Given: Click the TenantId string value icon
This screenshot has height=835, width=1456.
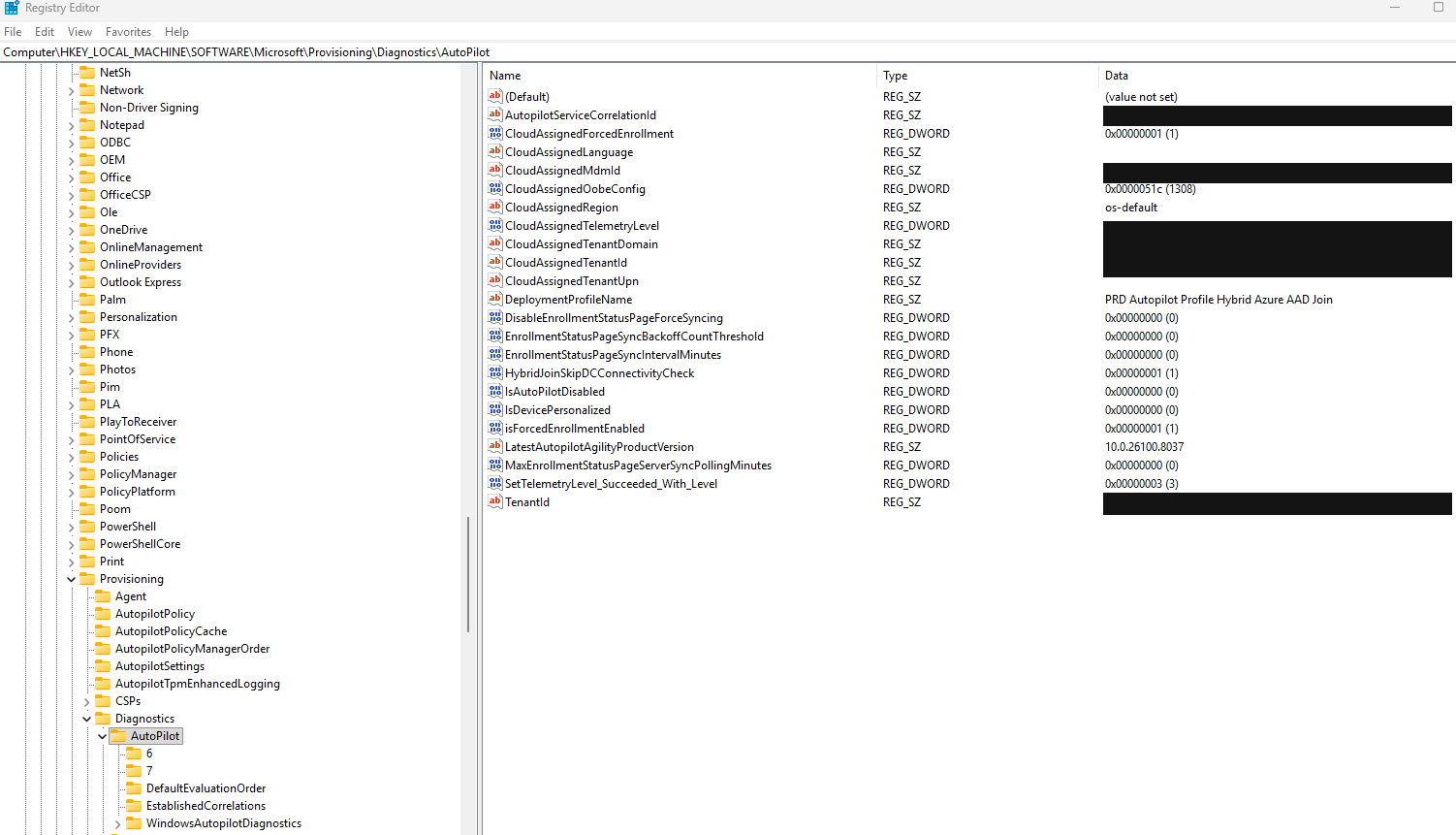Looking at the screenshot, I should point(495,501).
